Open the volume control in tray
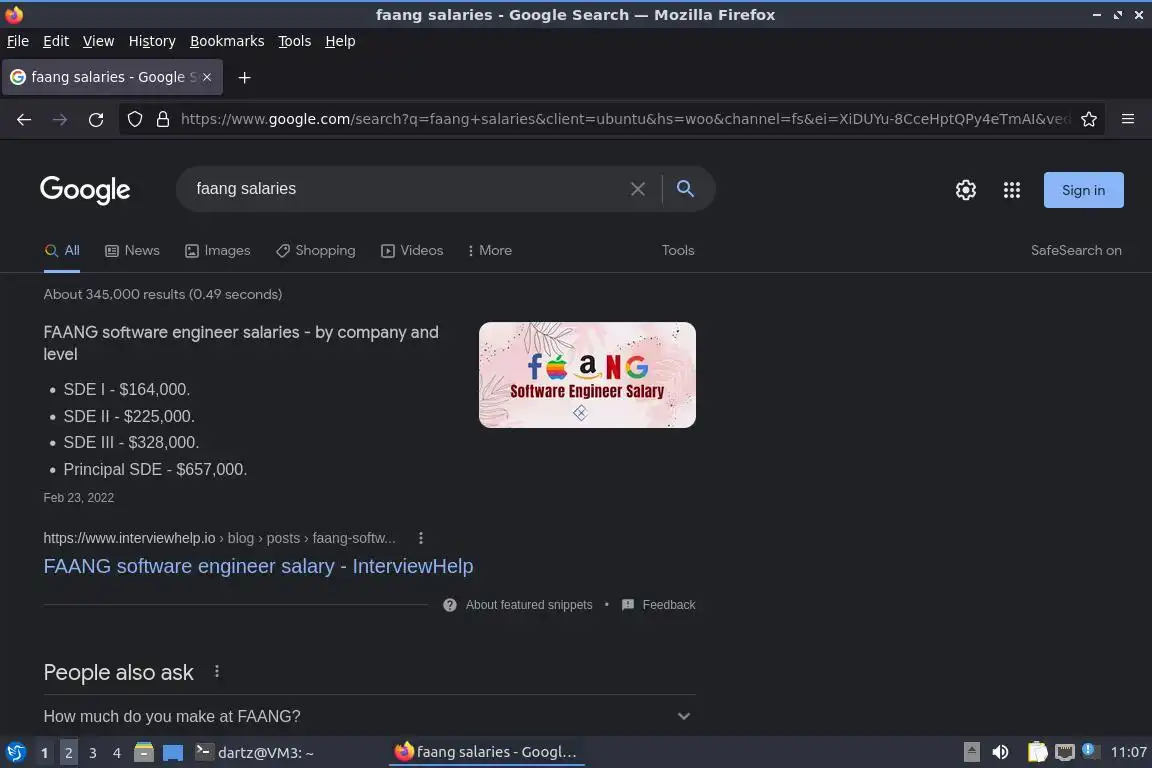This screenshot has width=1152, height=768. tap(1000, 752)
